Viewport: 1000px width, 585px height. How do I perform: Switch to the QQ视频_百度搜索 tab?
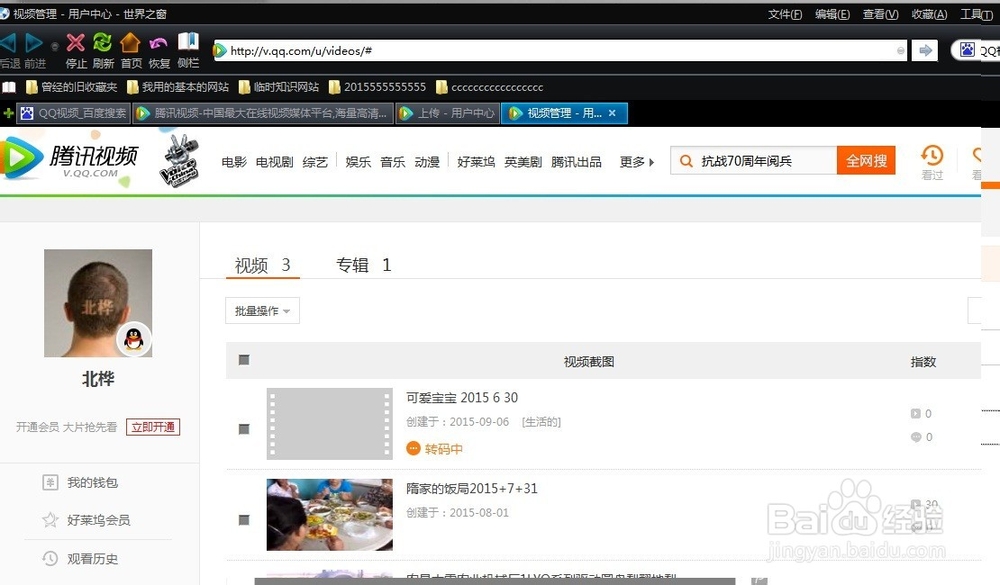click(x=73, y=113)
